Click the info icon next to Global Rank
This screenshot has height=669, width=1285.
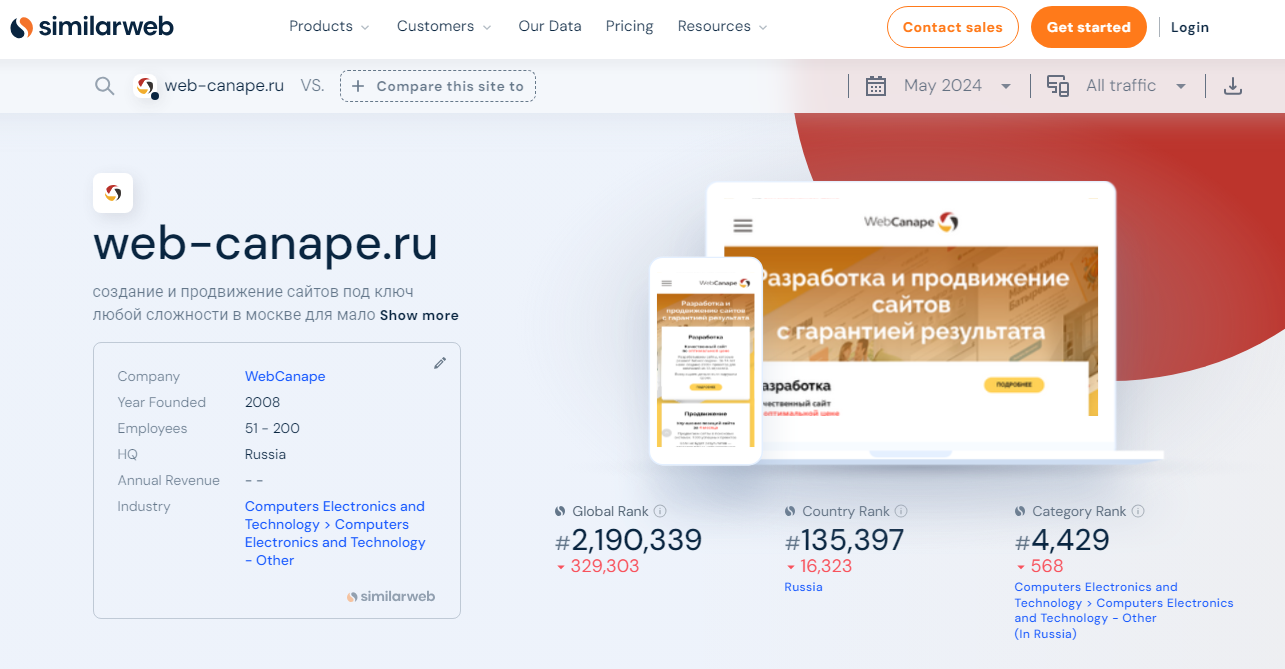(x=660, y=511)
